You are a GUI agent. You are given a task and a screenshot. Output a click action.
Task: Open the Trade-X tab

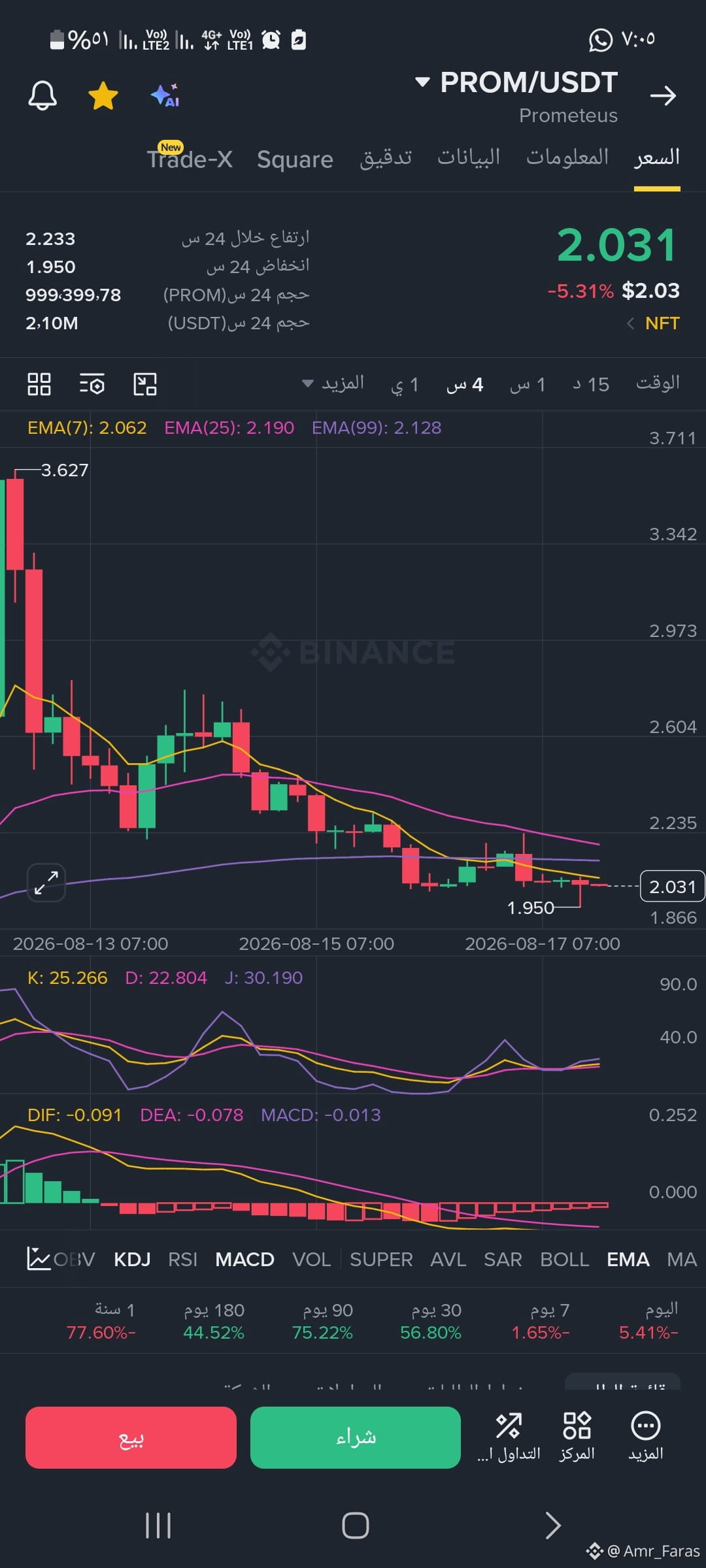coord(190,159)
